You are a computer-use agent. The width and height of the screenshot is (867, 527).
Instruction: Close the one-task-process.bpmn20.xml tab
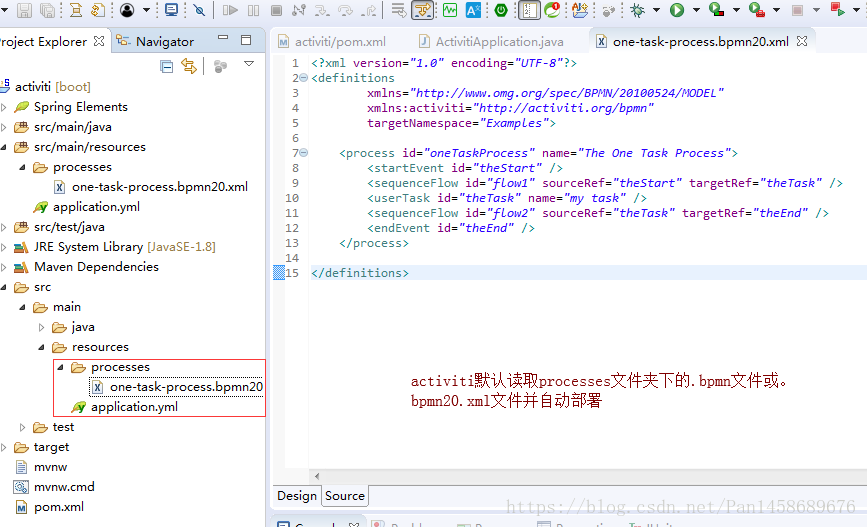pos(802,41)
